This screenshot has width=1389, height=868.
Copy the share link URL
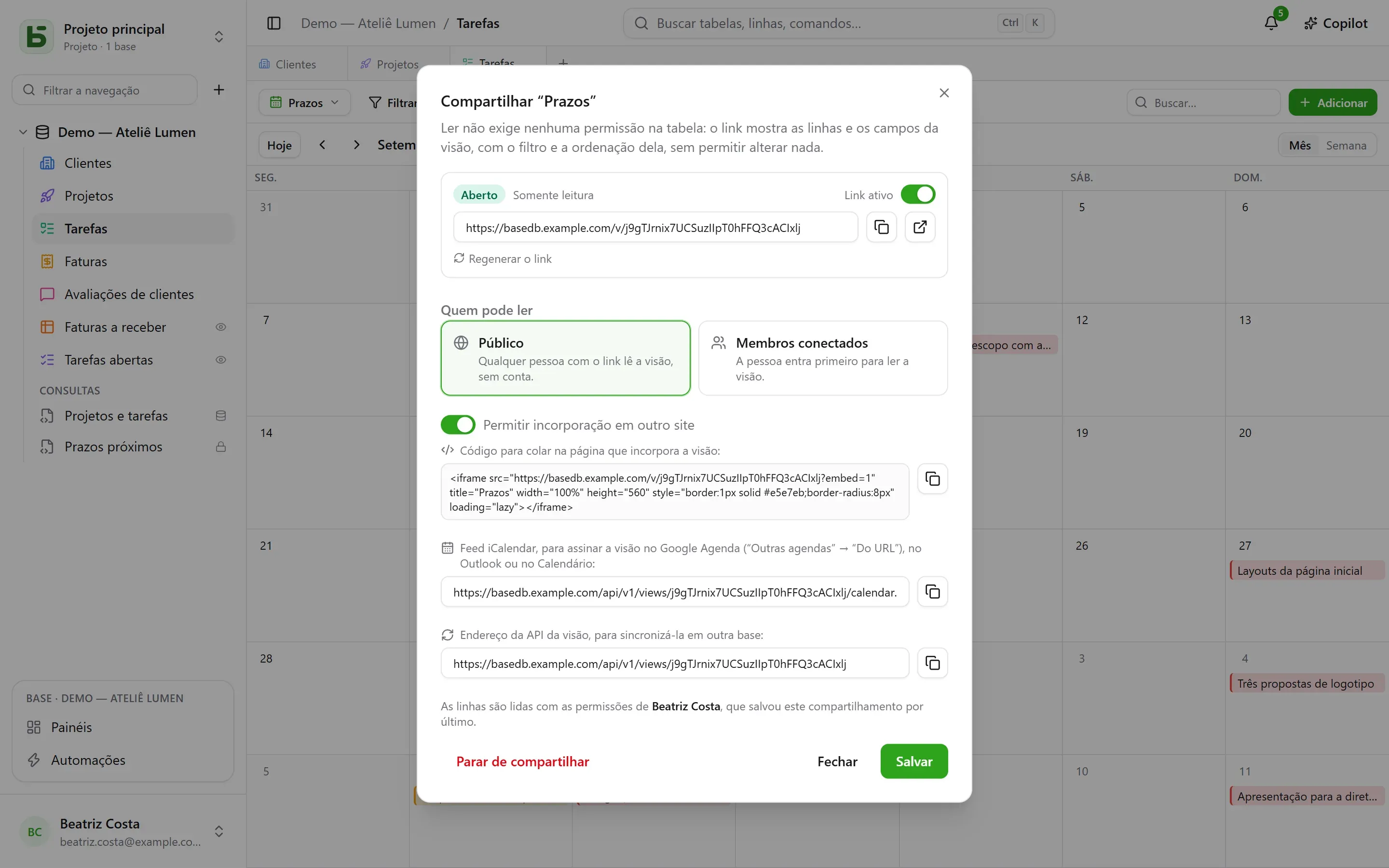coord(881,227)
